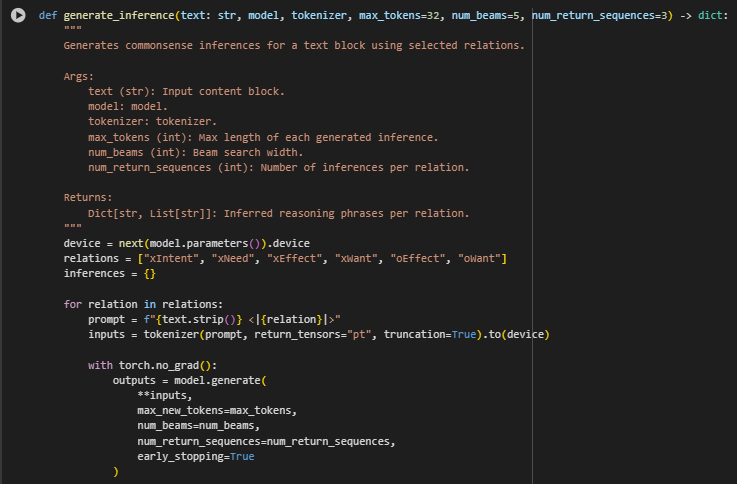Click the 'outputs = model.generate(' line
This screenshot has height=484, width=737.
point(189,381)
